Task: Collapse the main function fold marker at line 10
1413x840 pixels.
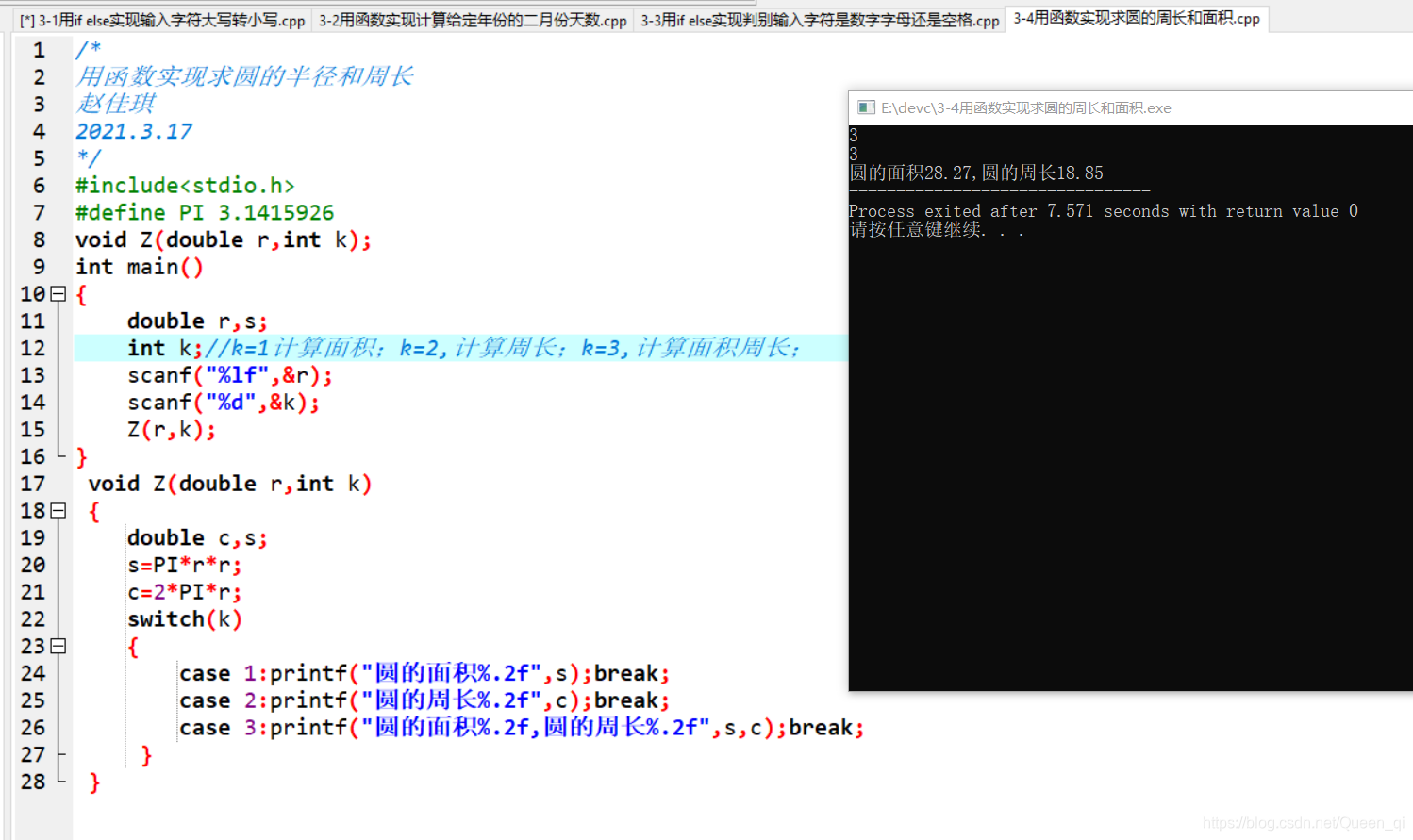Action: pyautogui.click(x=58, y=294)
